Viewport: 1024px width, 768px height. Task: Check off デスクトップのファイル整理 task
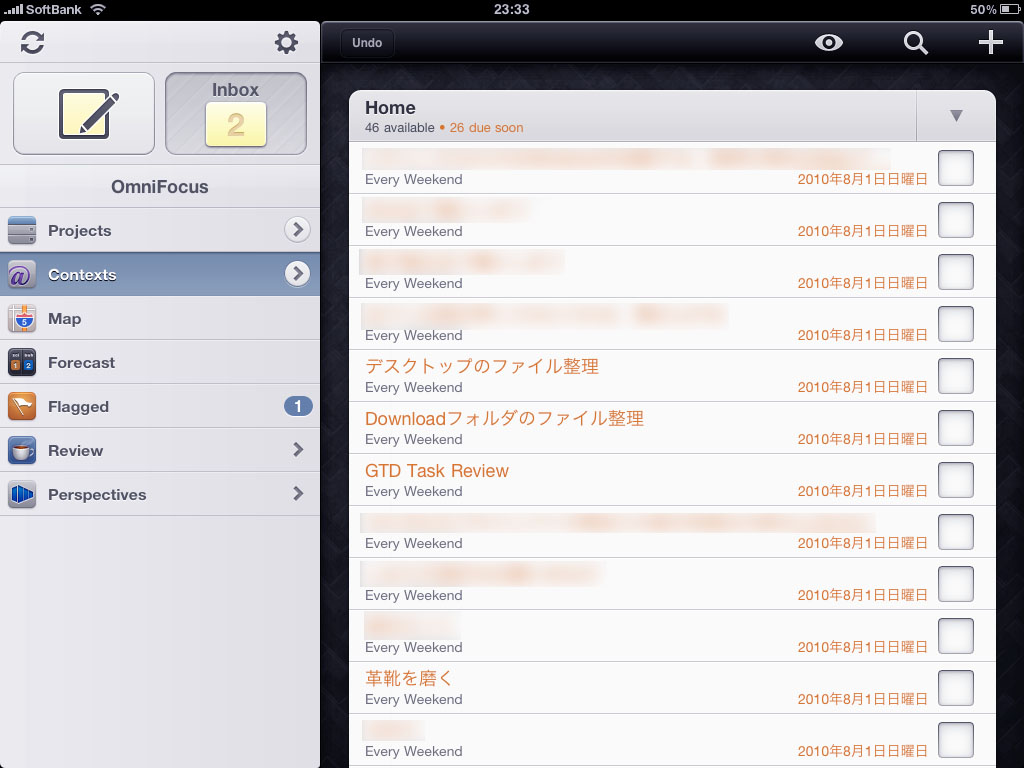pos(956,376)
